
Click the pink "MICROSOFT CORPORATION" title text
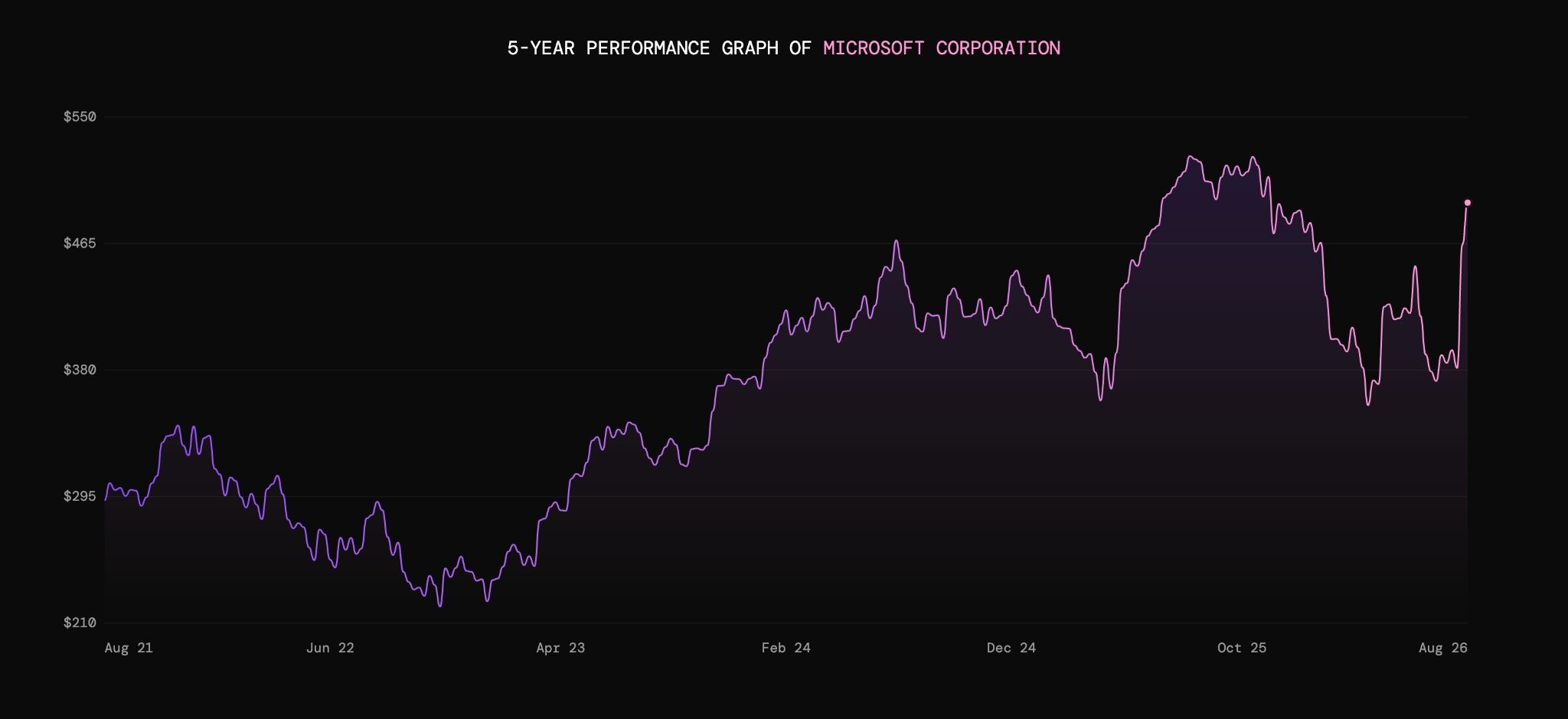click(x=942, y=48)
